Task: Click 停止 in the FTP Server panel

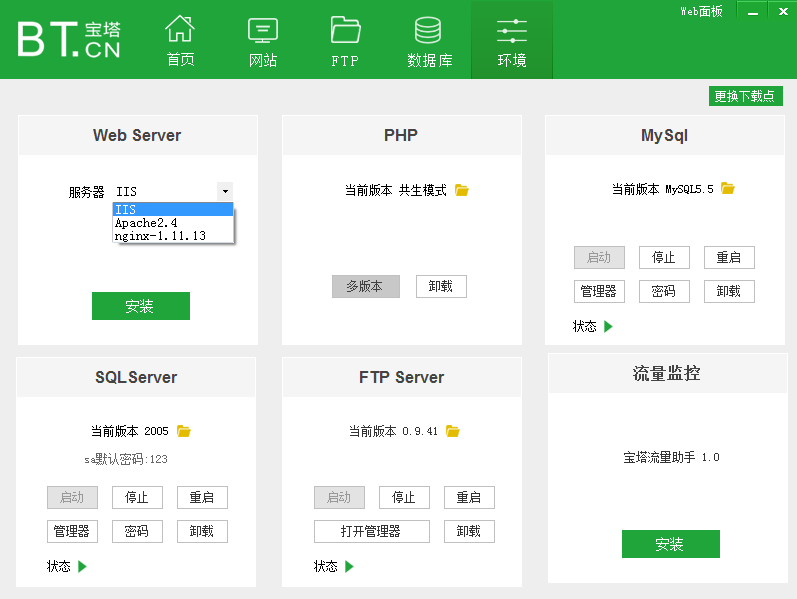Action: tap(404, 497)
